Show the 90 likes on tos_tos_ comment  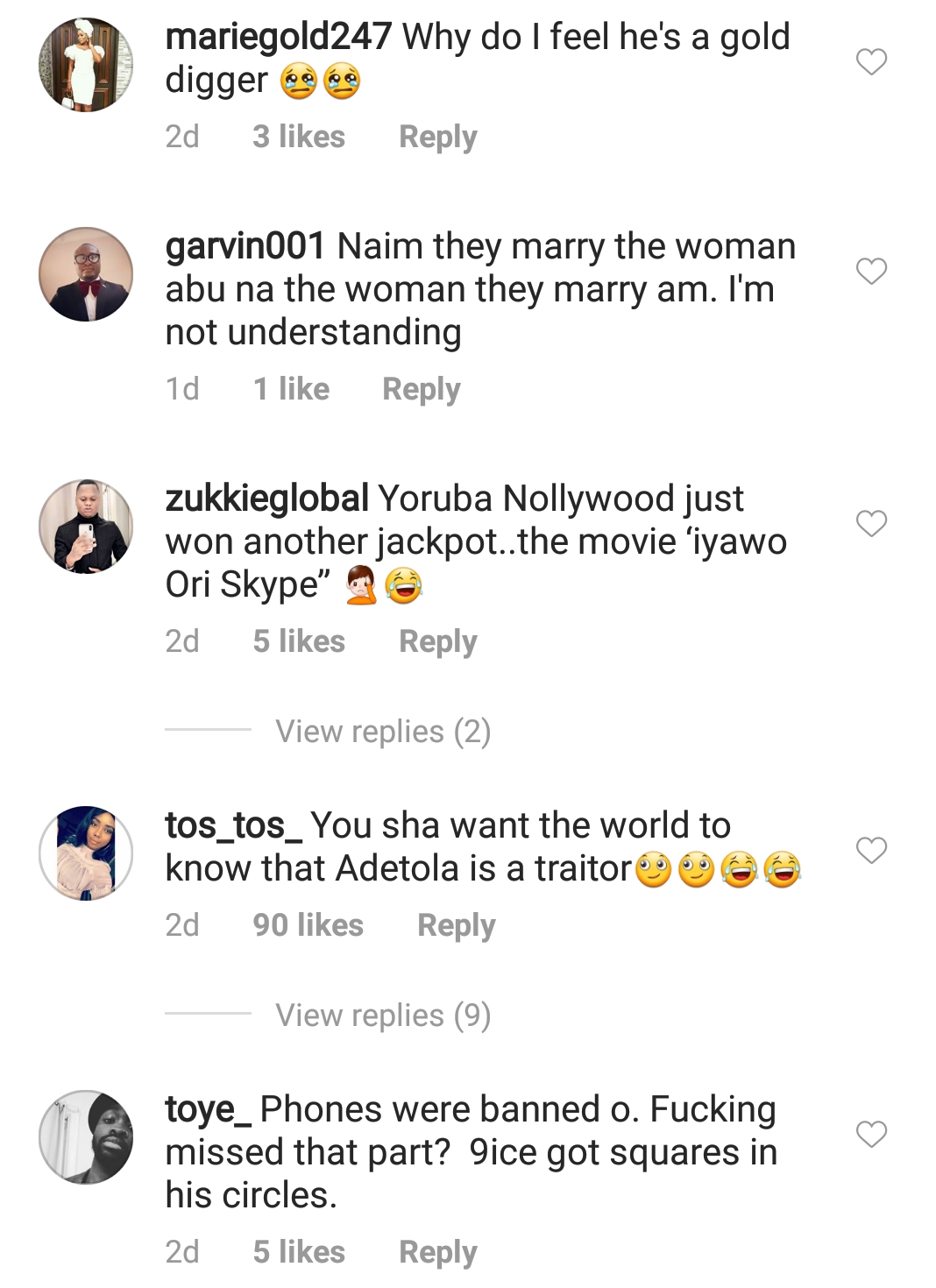coord(308,925)
